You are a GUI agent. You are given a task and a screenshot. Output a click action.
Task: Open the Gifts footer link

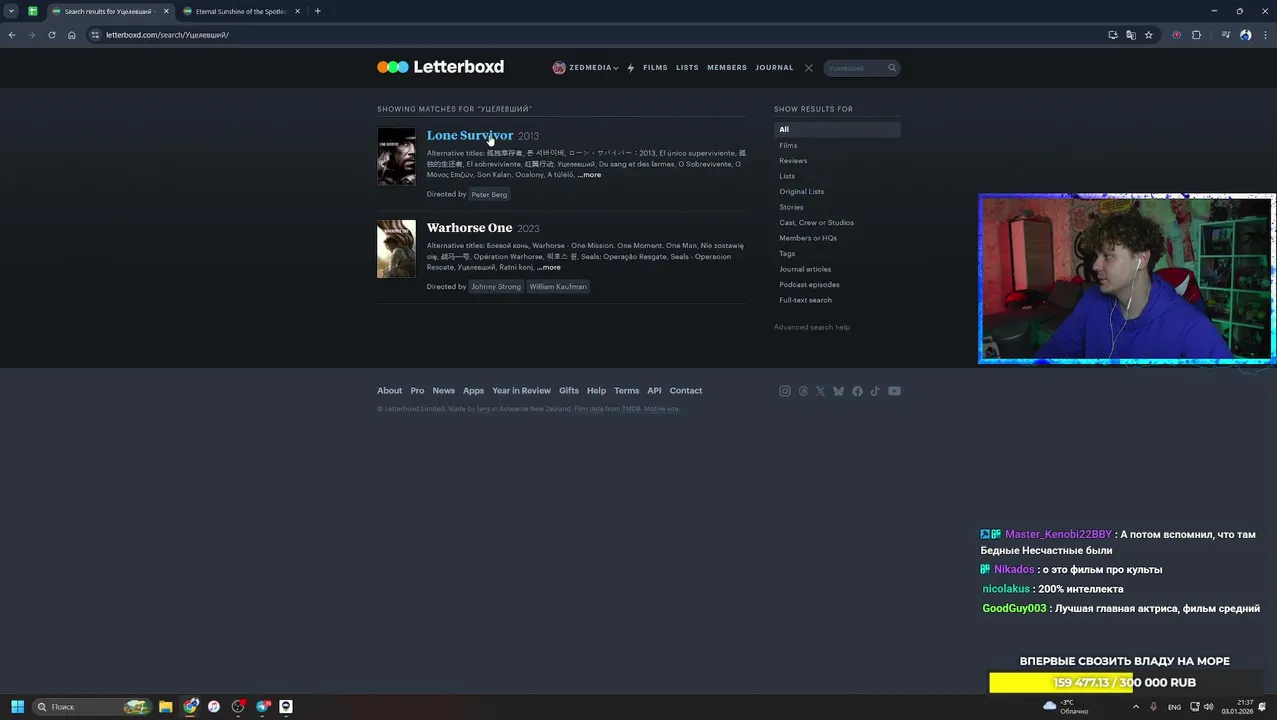pyautogui.click(x=569, y=390)
